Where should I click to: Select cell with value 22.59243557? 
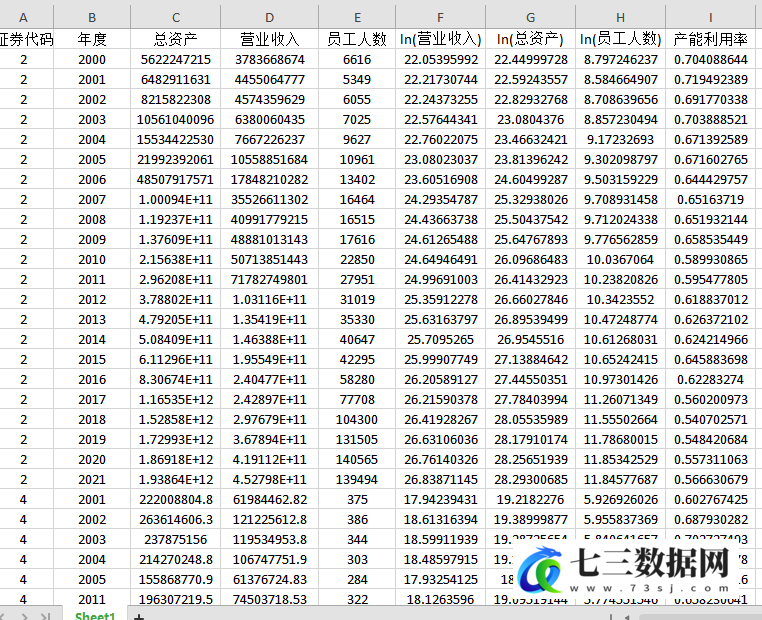click(531, 79)
